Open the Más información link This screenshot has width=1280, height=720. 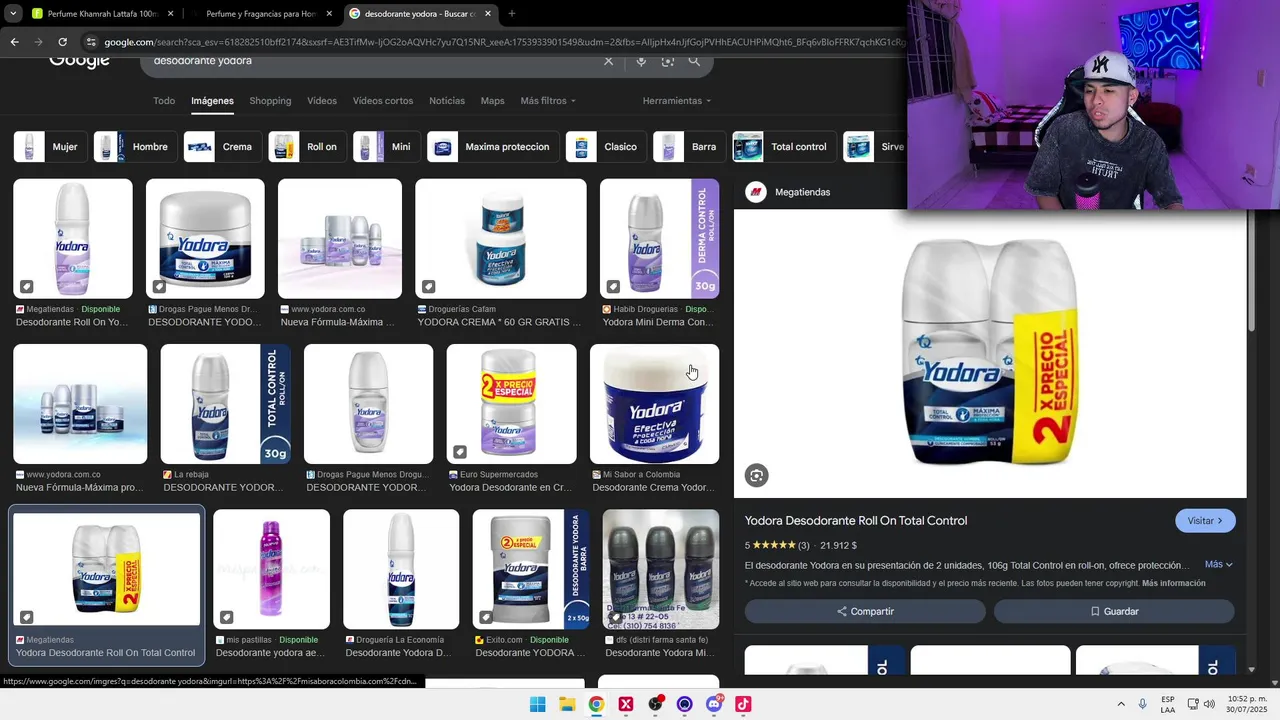point(1173,583)
